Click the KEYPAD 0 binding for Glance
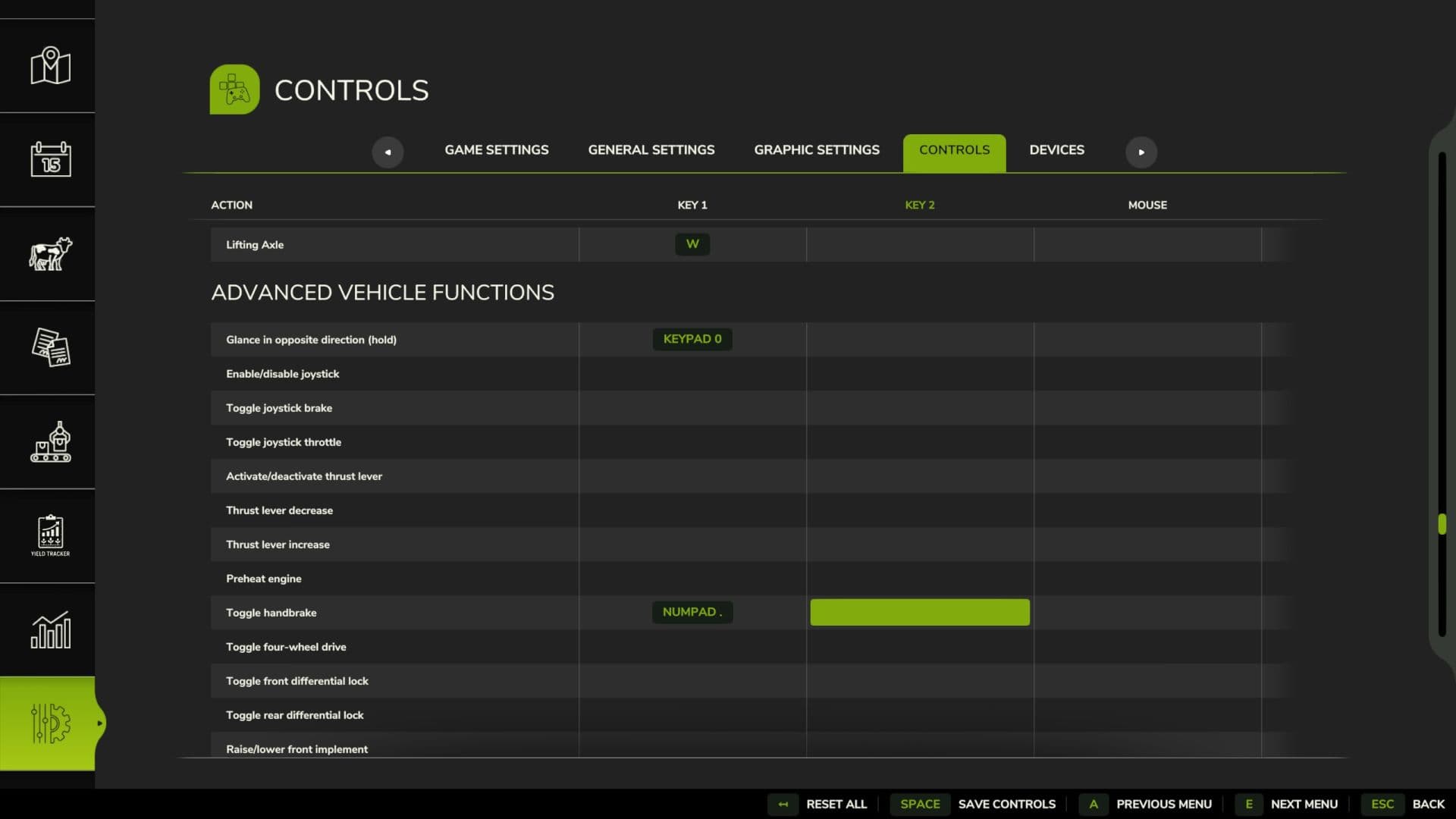 [692, 339]
